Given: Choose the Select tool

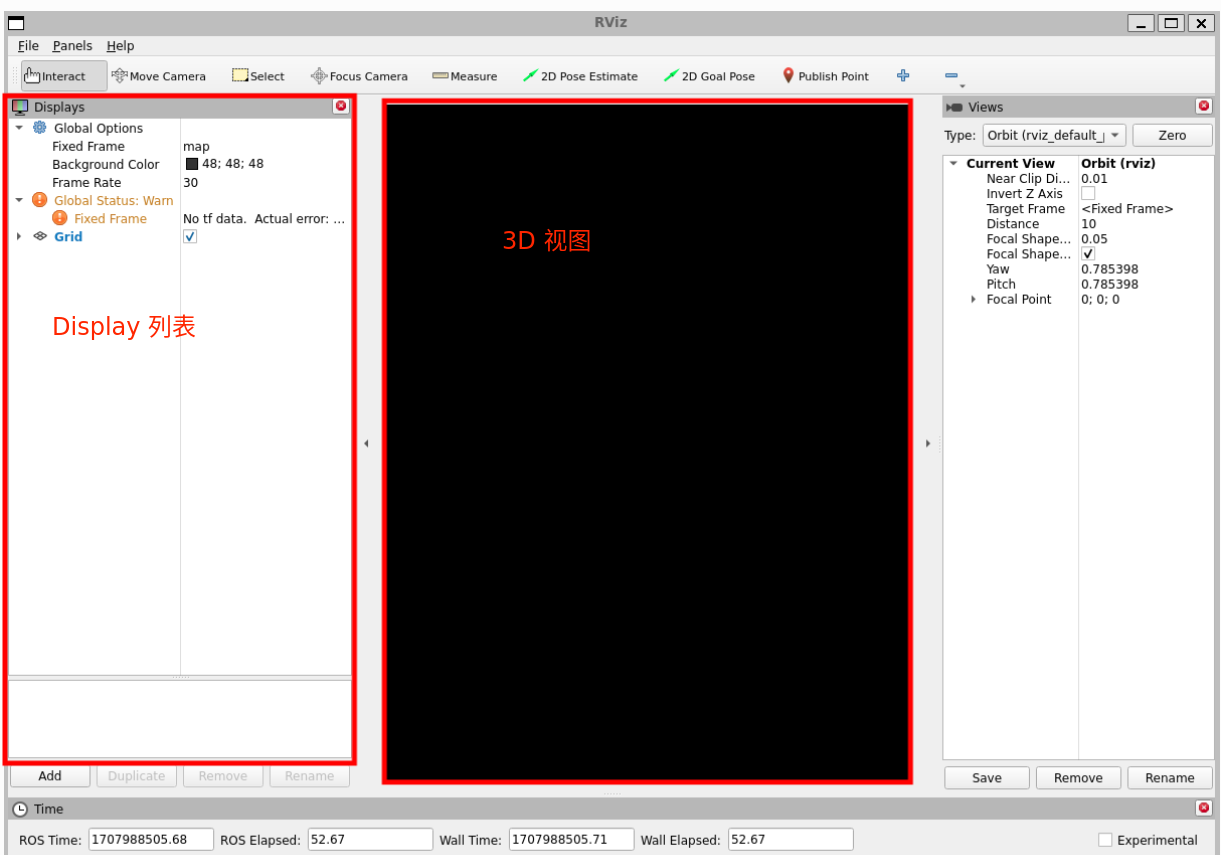Looking at the screenshot, I should coord(258,76).
